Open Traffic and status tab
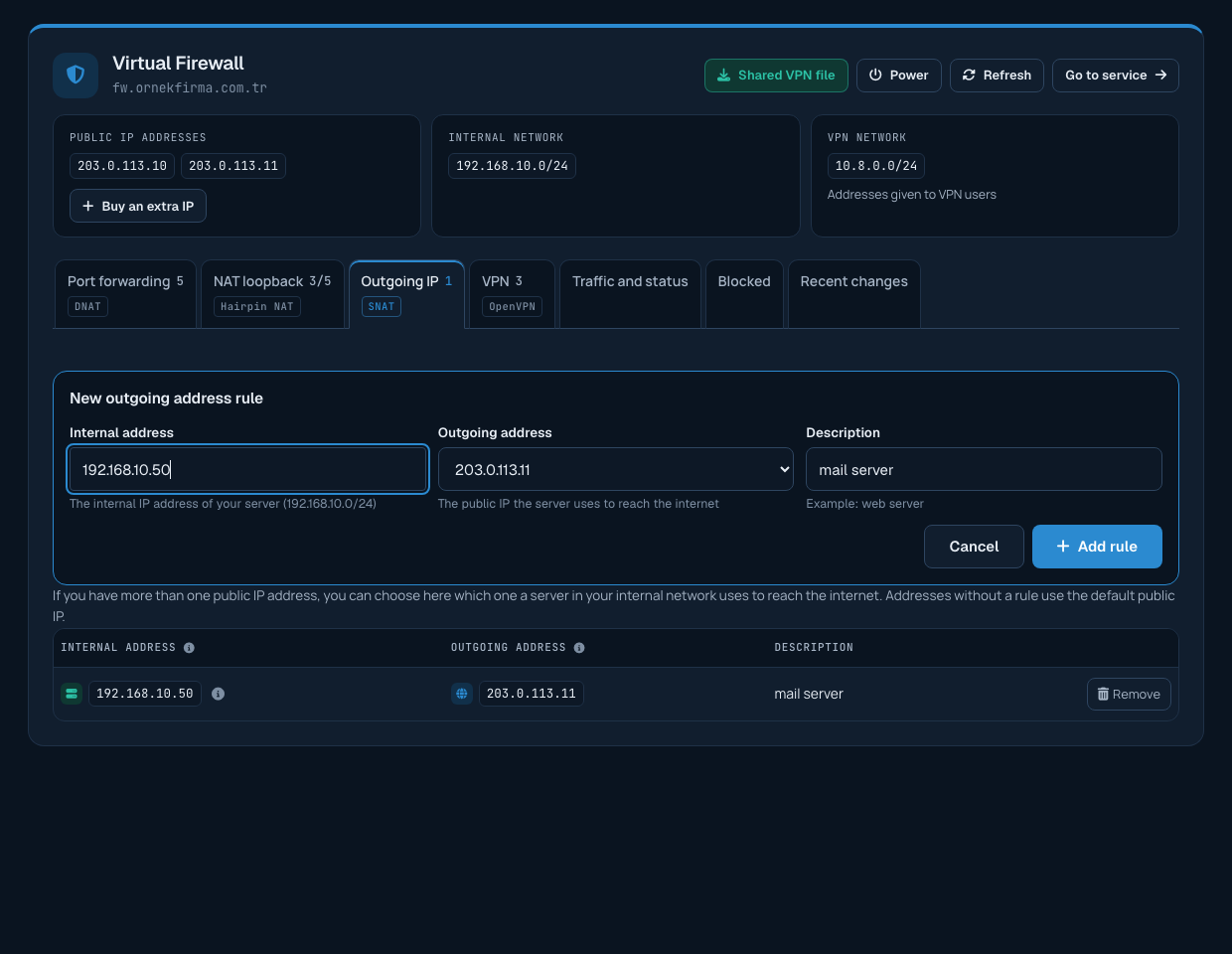Viewport: 1232px width, 954px height. tap(630, 294)
